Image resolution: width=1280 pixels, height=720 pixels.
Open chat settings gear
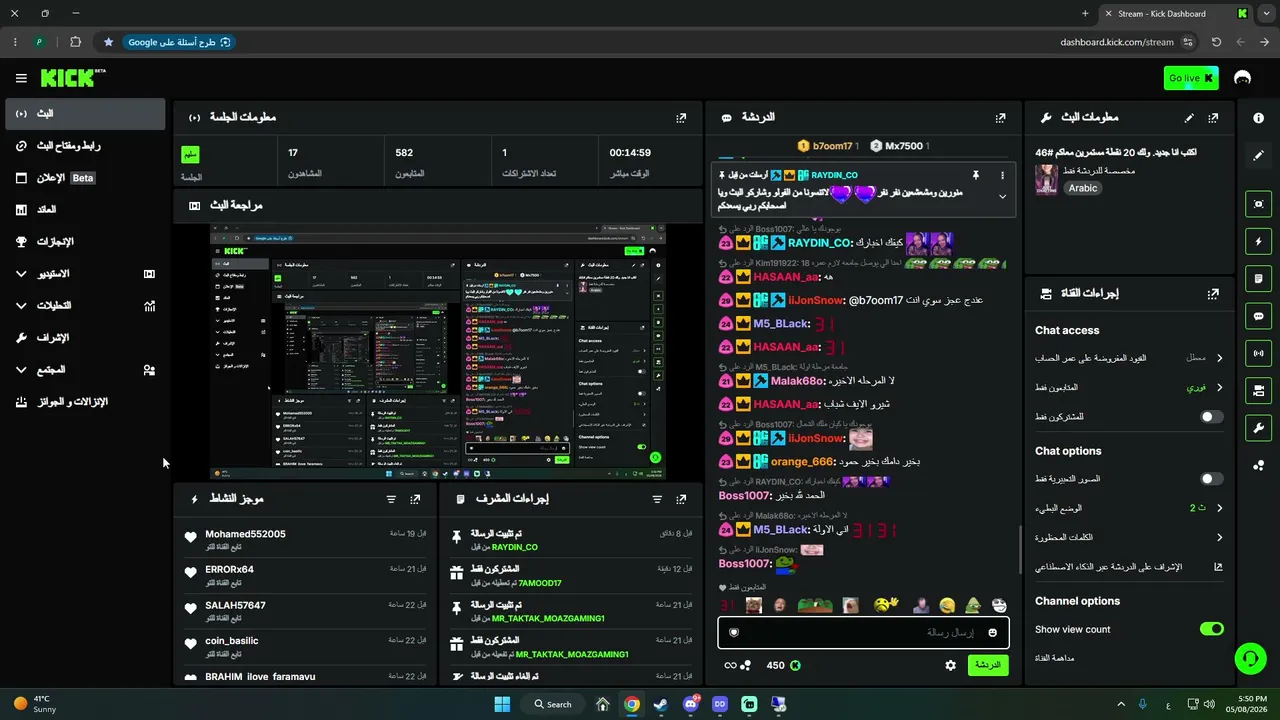coord(950,665)
